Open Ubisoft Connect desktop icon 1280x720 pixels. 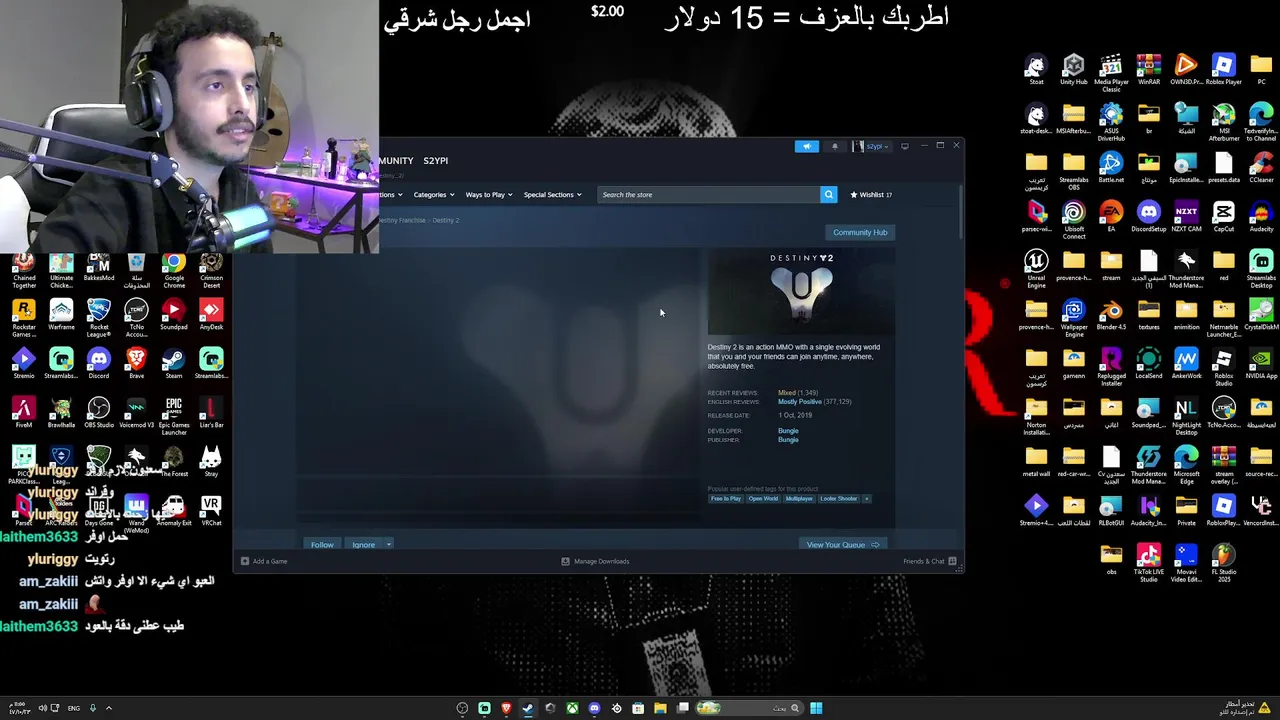pyautogui.click(x=1074, y=219)
